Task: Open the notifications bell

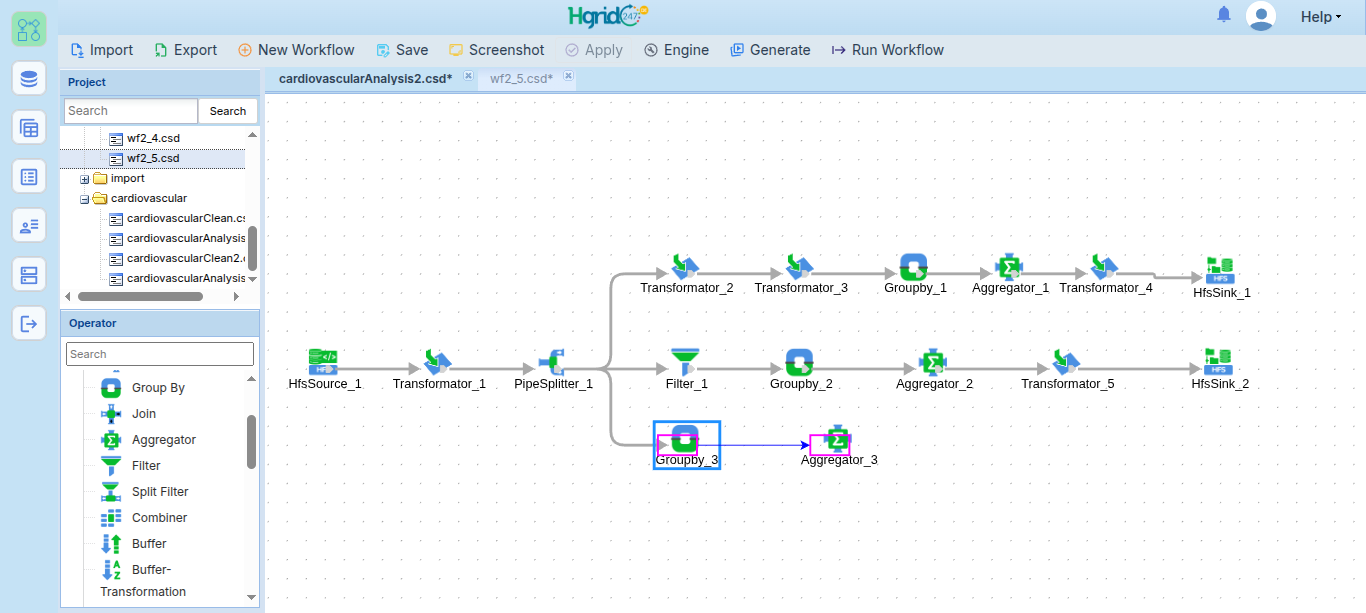Action: coord(1224,15)
